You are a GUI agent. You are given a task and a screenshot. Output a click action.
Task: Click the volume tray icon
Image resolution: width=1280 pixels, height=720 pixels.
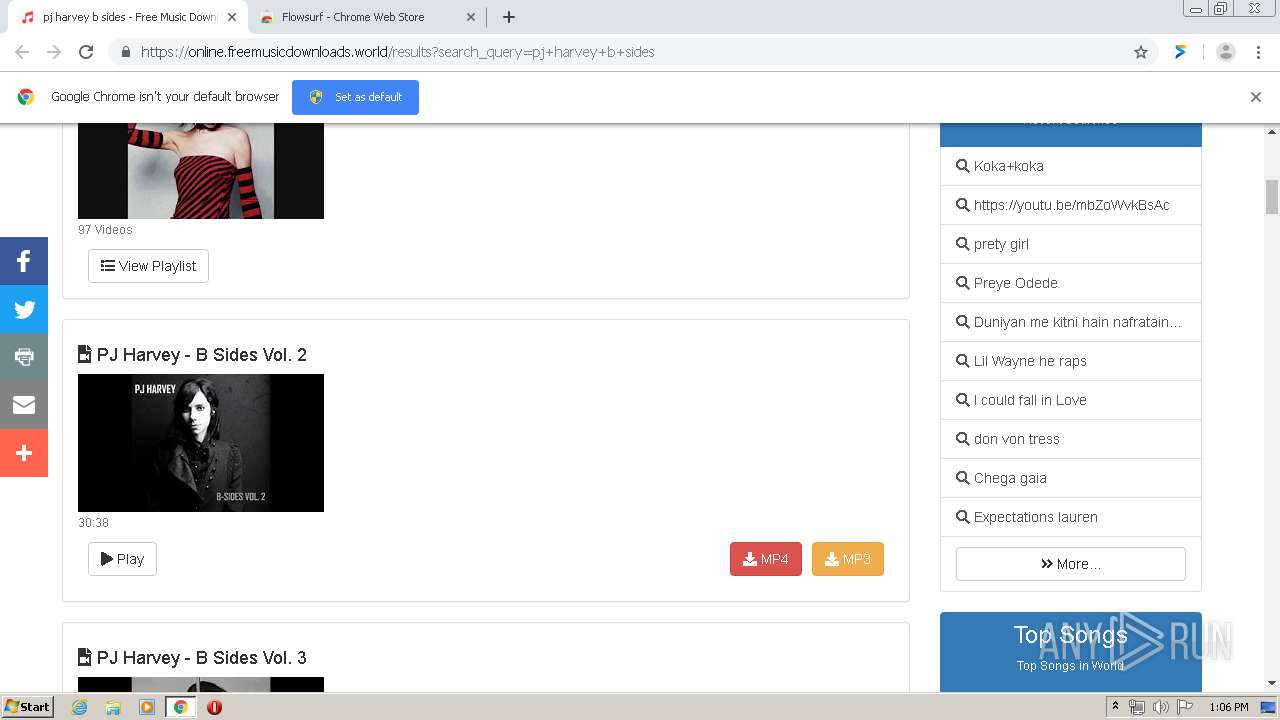(1161, 707)
